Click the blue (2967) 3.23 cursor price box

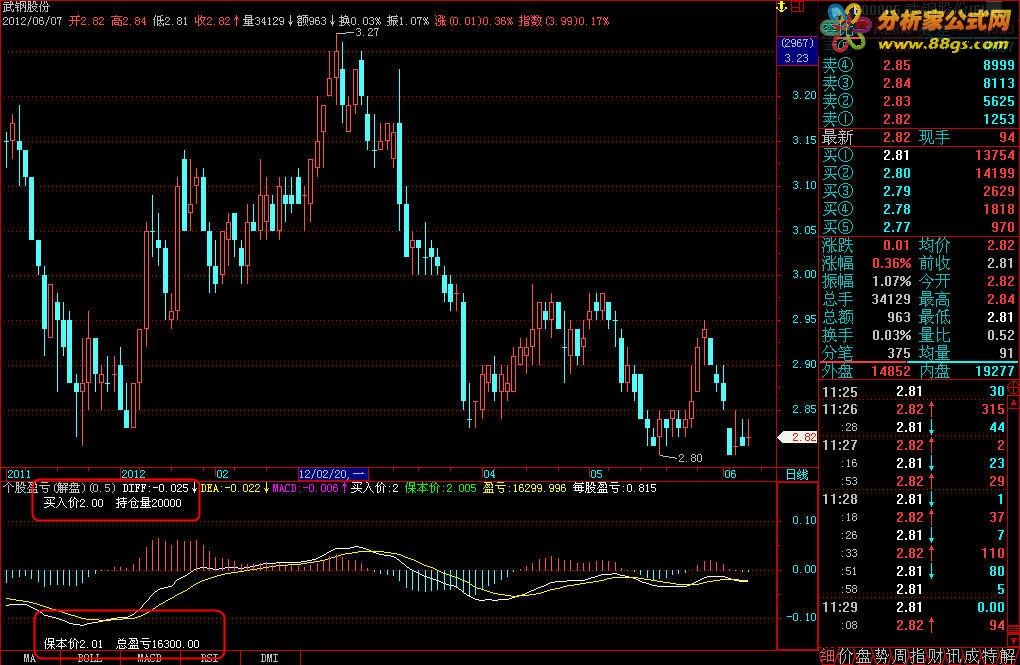797,50
